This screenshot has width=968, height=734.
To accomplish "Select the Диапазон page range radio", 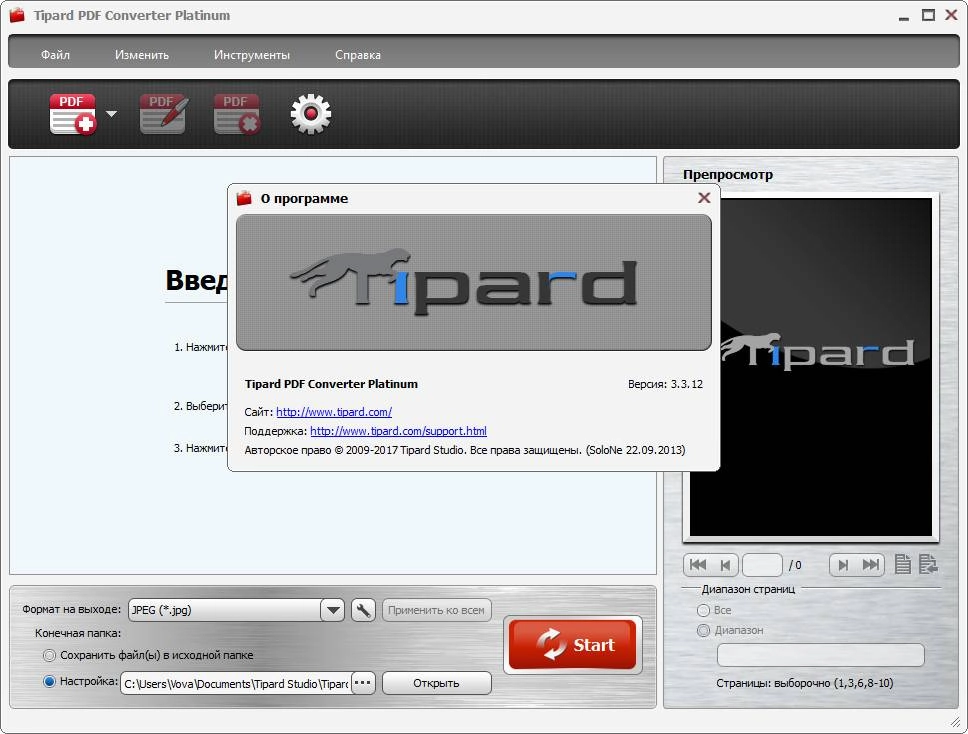I will (x=703, y=630).
